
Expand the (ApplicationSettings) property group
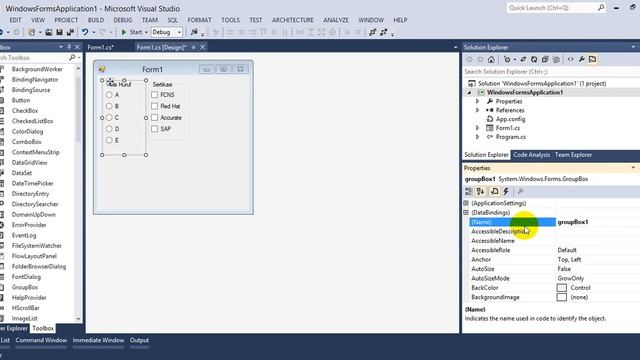[466, 203]
